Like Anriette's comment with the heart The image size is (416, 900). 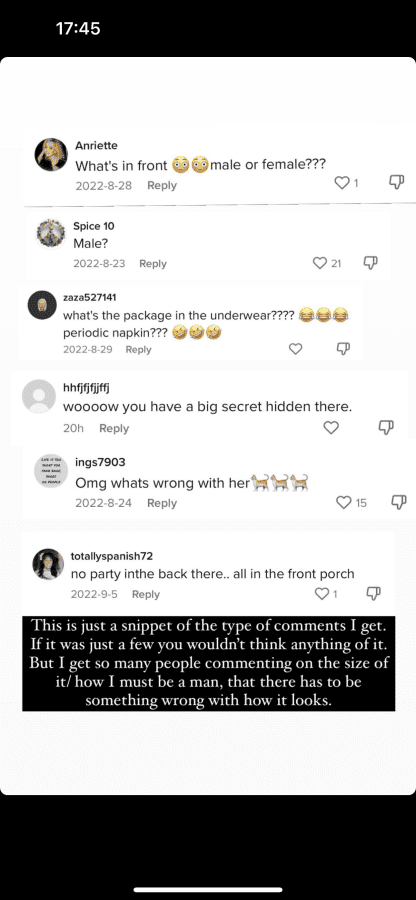(x=342, y=183)
